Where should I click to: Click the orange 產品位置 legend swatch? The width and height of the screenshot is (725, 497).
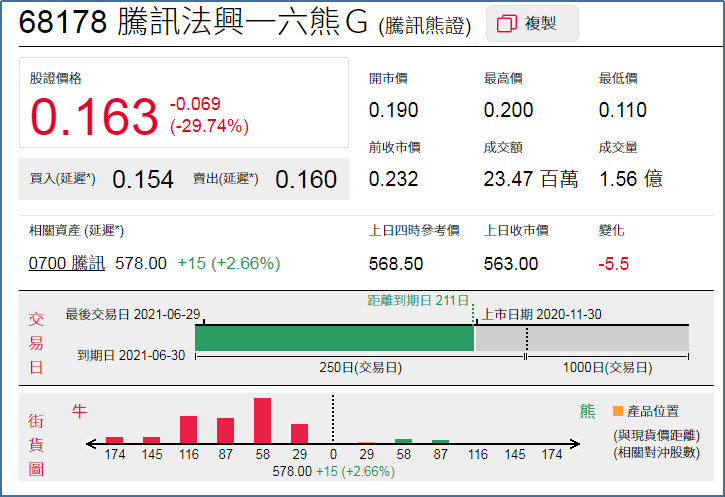[618, 411]
